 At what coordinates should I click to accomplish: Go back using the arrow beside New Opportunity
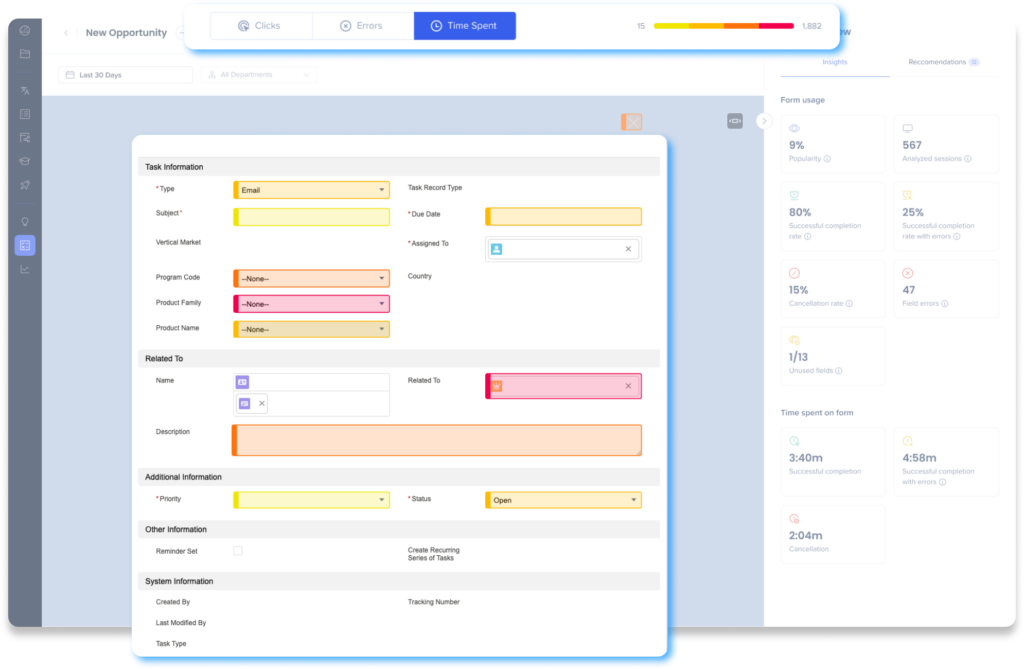tap(66, 33)
